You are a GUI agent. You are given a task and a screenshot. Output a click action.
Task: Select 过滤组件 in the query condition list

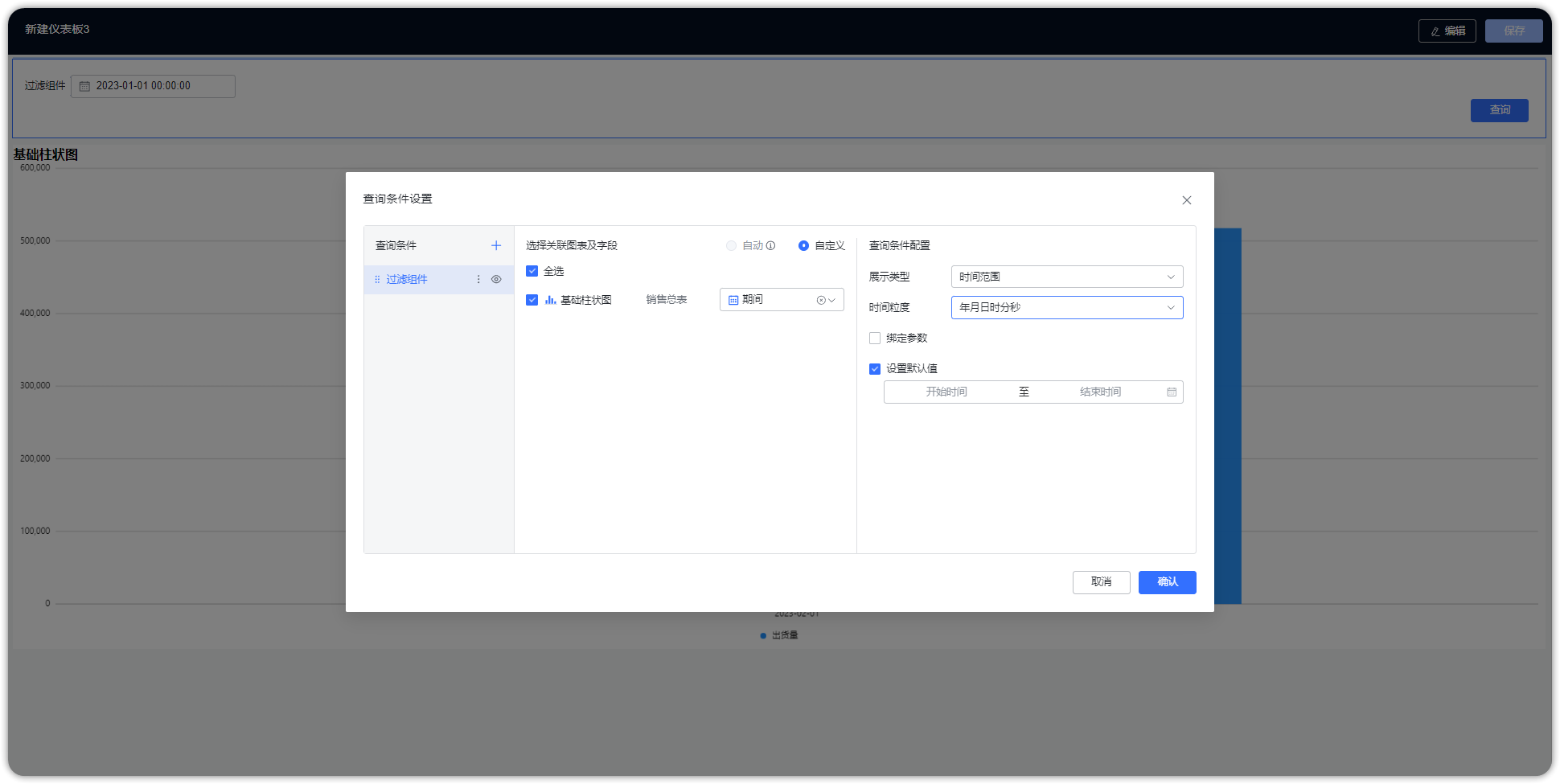coord(438,279)
